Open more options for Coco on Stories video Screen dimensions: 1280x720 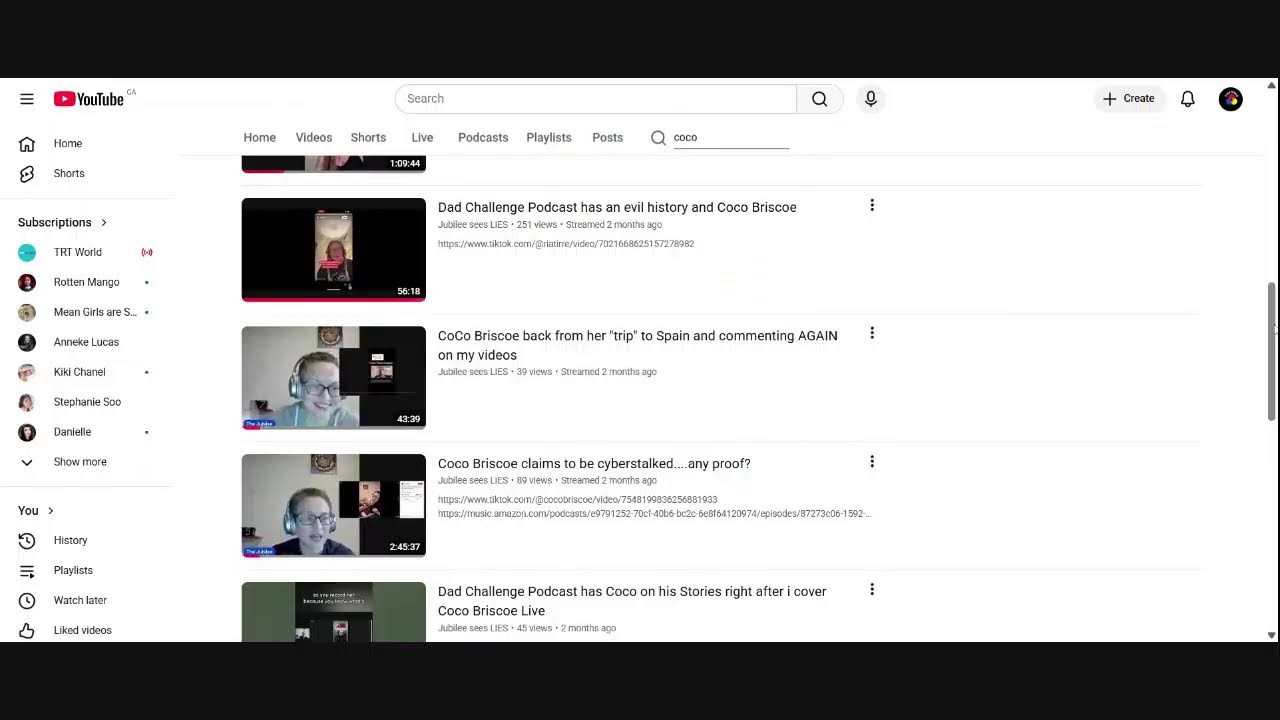[872, 589]
